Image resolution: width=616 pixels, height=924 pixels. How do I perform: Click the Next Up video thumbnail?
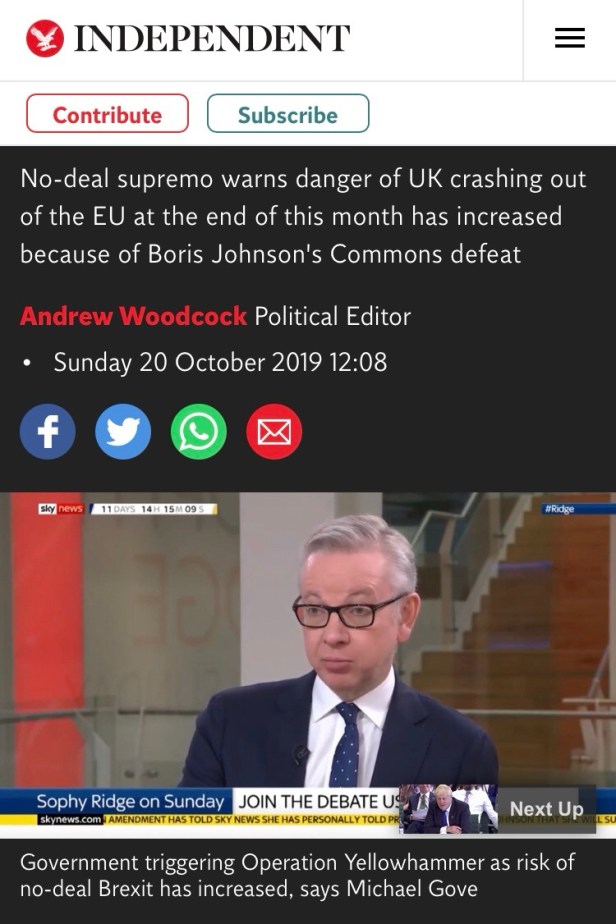[449, 809]
